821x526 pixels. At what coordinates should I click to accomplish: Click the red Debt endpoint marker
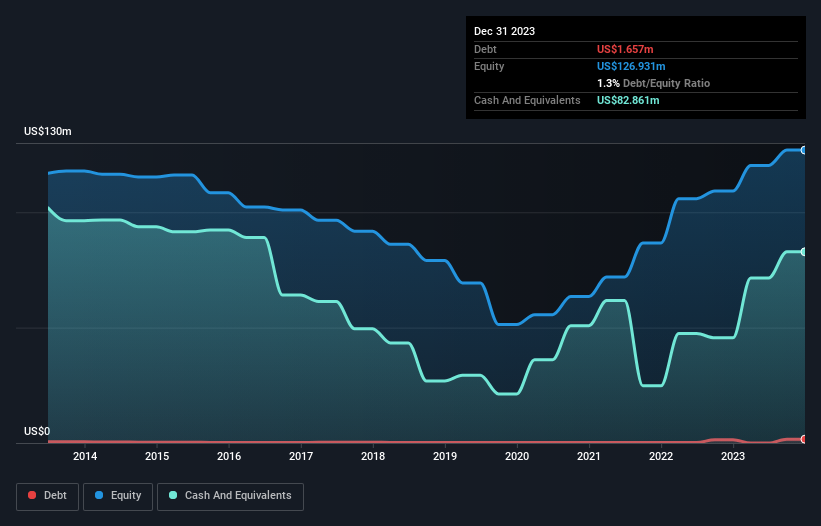[804, 439]
